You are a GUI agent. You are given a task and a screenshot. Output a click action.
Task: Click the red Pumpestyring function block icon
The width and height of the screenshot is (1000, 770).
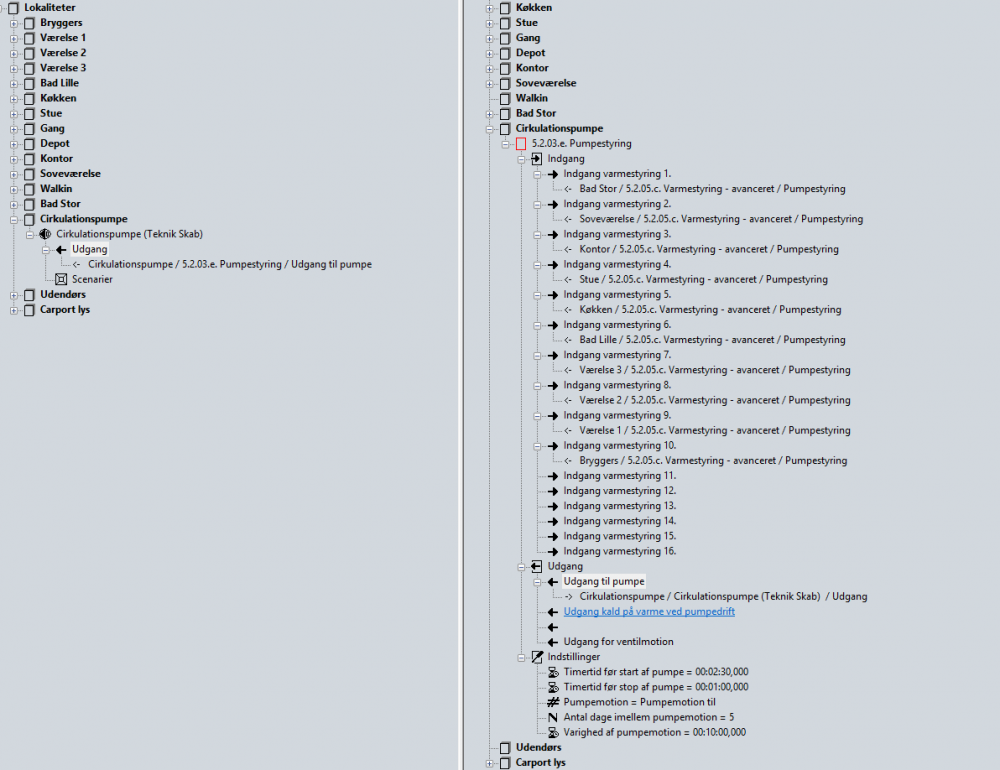click(521, 144)
